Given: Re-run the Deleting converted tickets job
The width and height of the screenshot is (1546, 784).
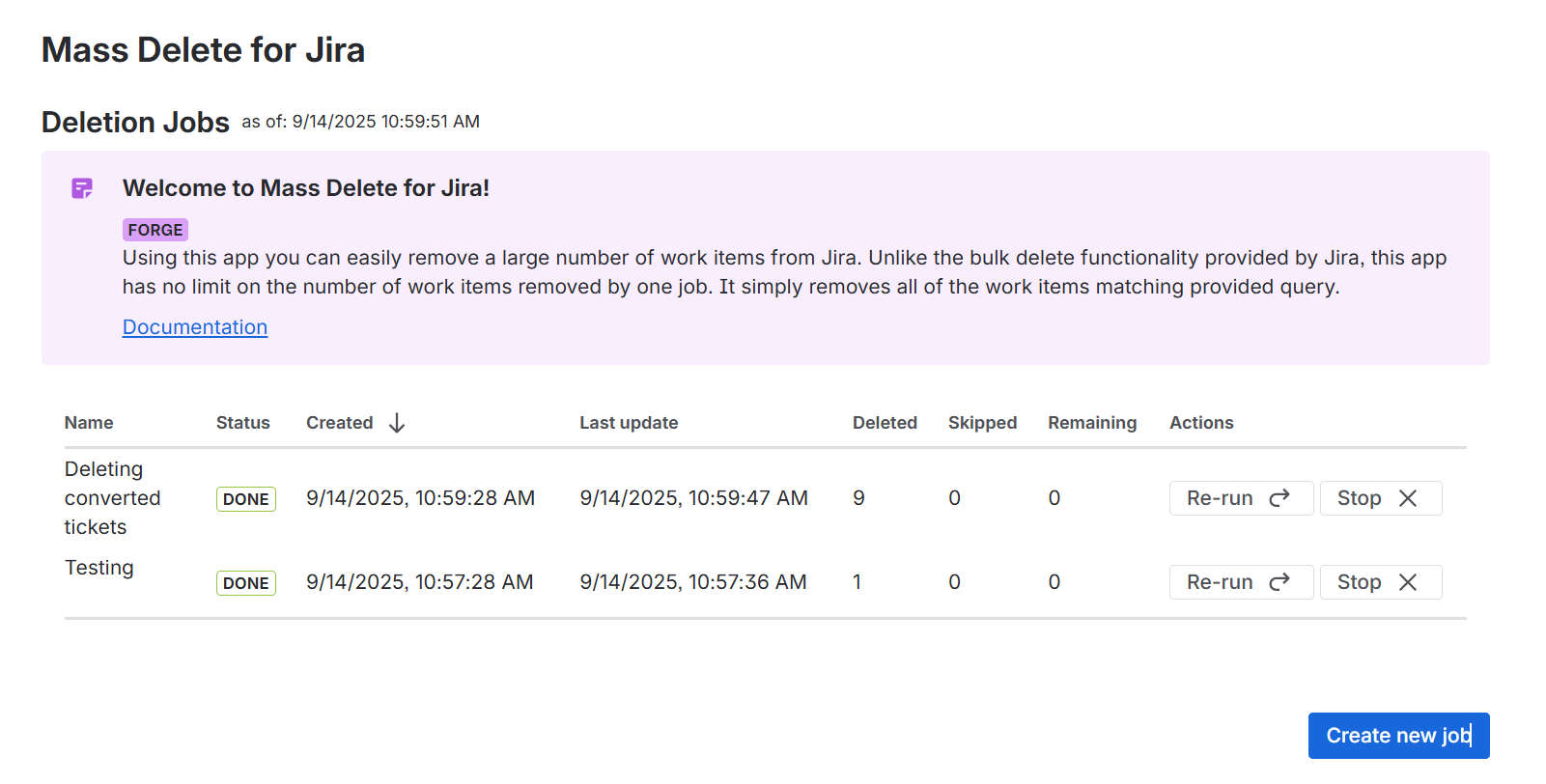Looking at the screenshot, I should pyautogui.click(x=1241, y=498).
